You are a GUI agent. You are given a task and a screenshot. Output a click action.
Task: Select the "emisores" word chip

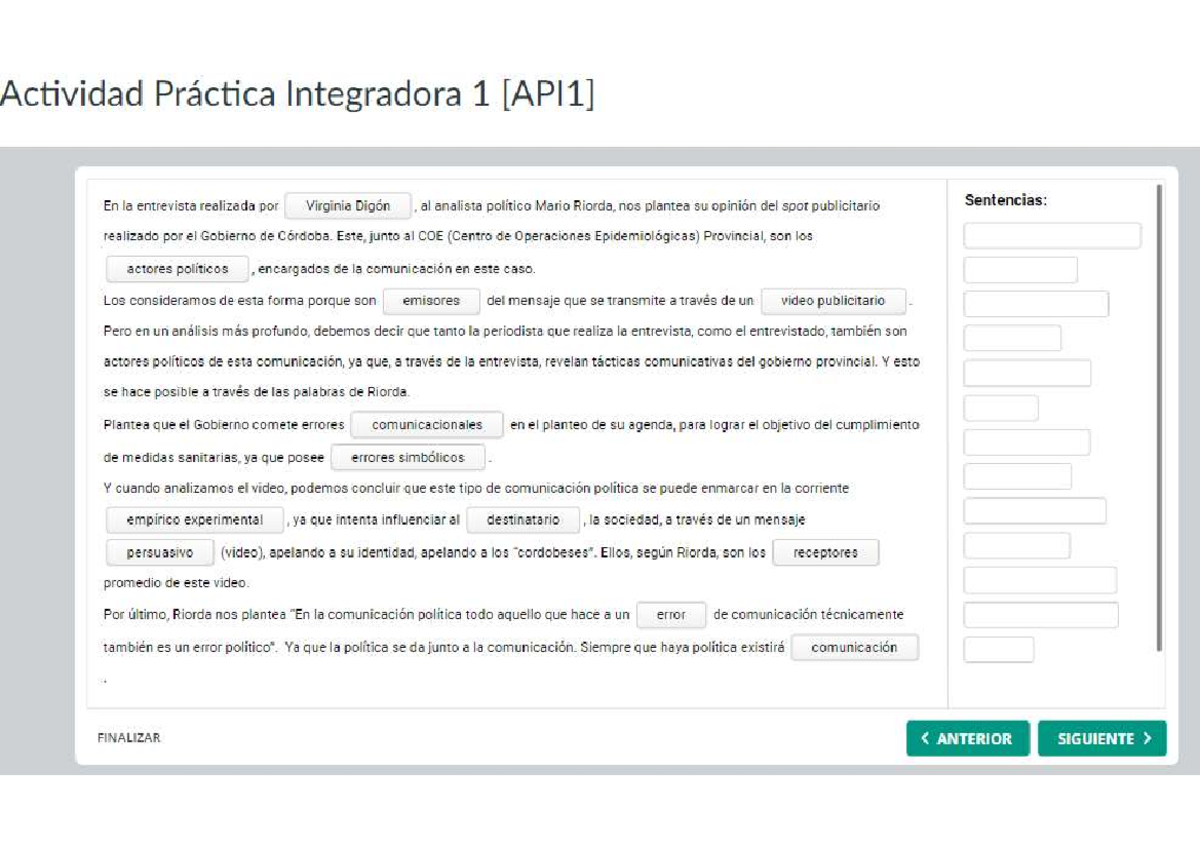432,300
